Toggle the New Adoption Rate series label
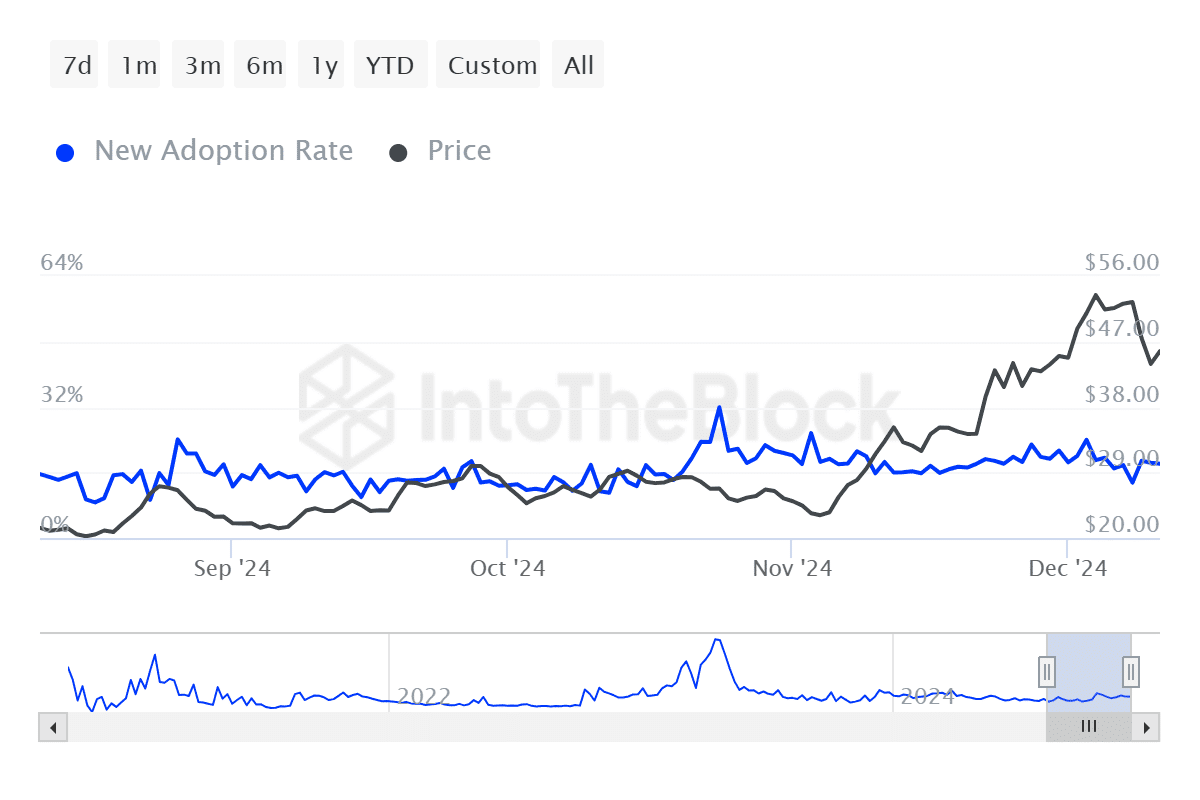1200x800 pixels. point(223,151)
